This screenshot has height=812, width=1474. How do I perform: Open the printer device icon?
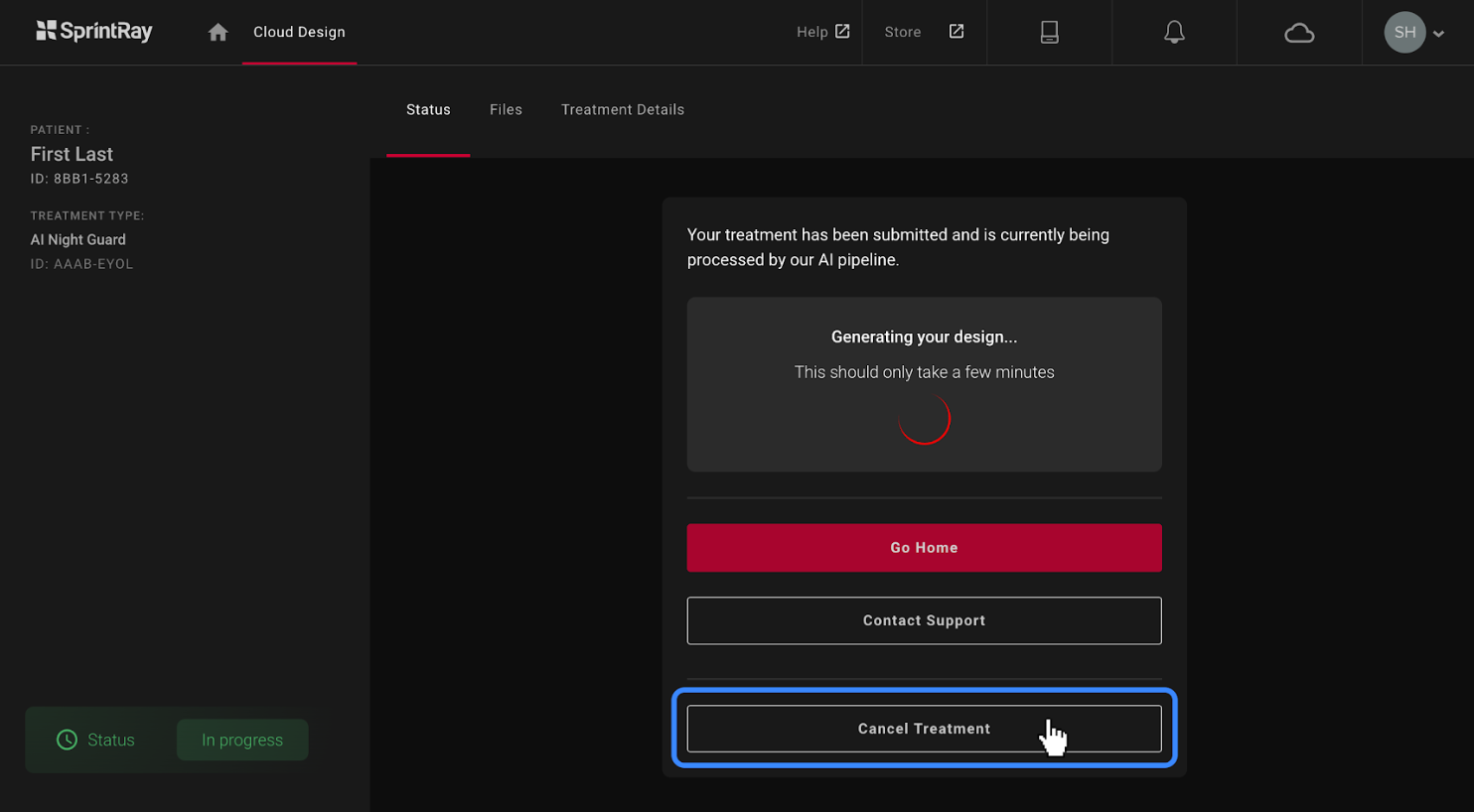[1049, 33]
